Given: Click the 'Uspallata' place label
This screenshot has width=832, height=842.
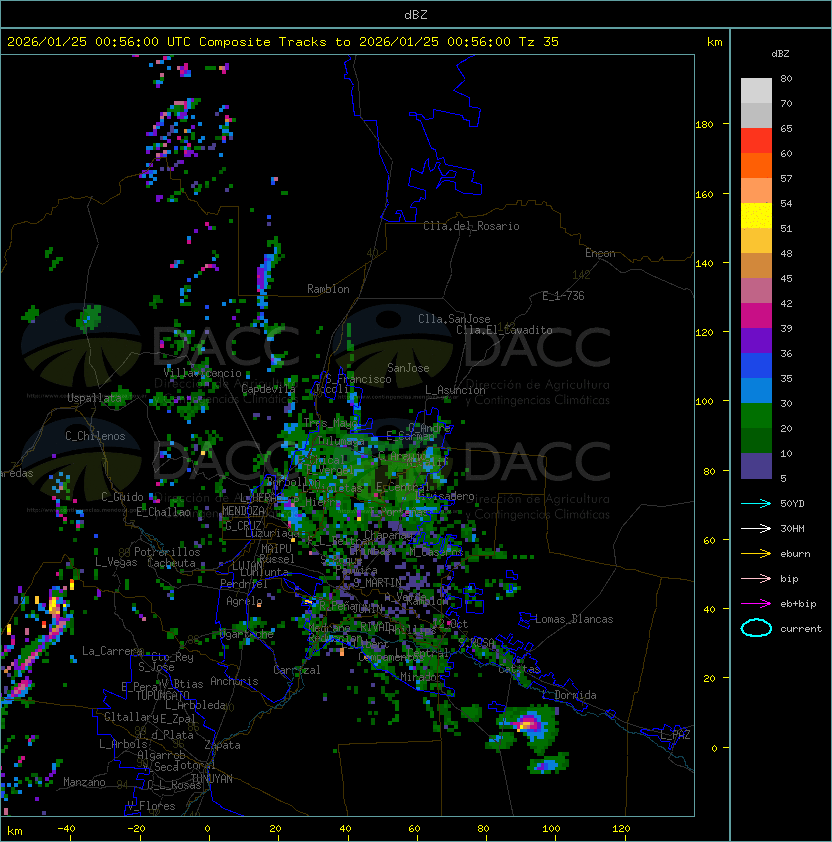Looking at the screenshot, I should coord(95,398).
